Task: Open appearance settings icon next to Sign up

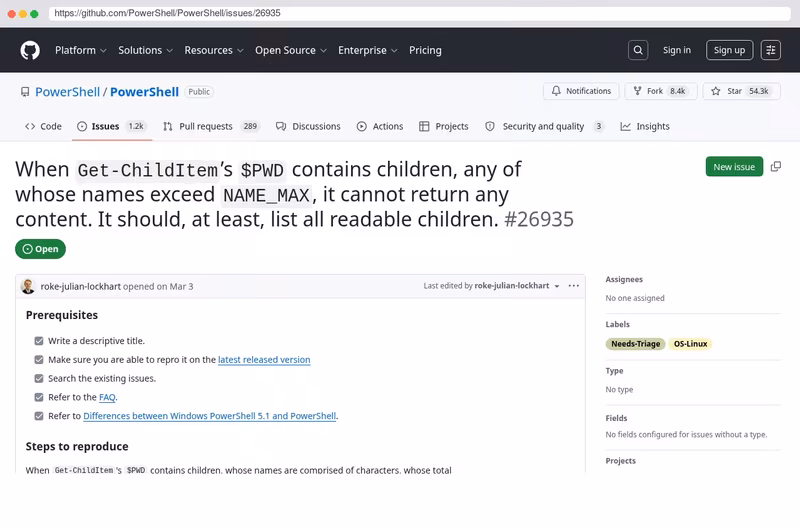Action: coord(770,50)
